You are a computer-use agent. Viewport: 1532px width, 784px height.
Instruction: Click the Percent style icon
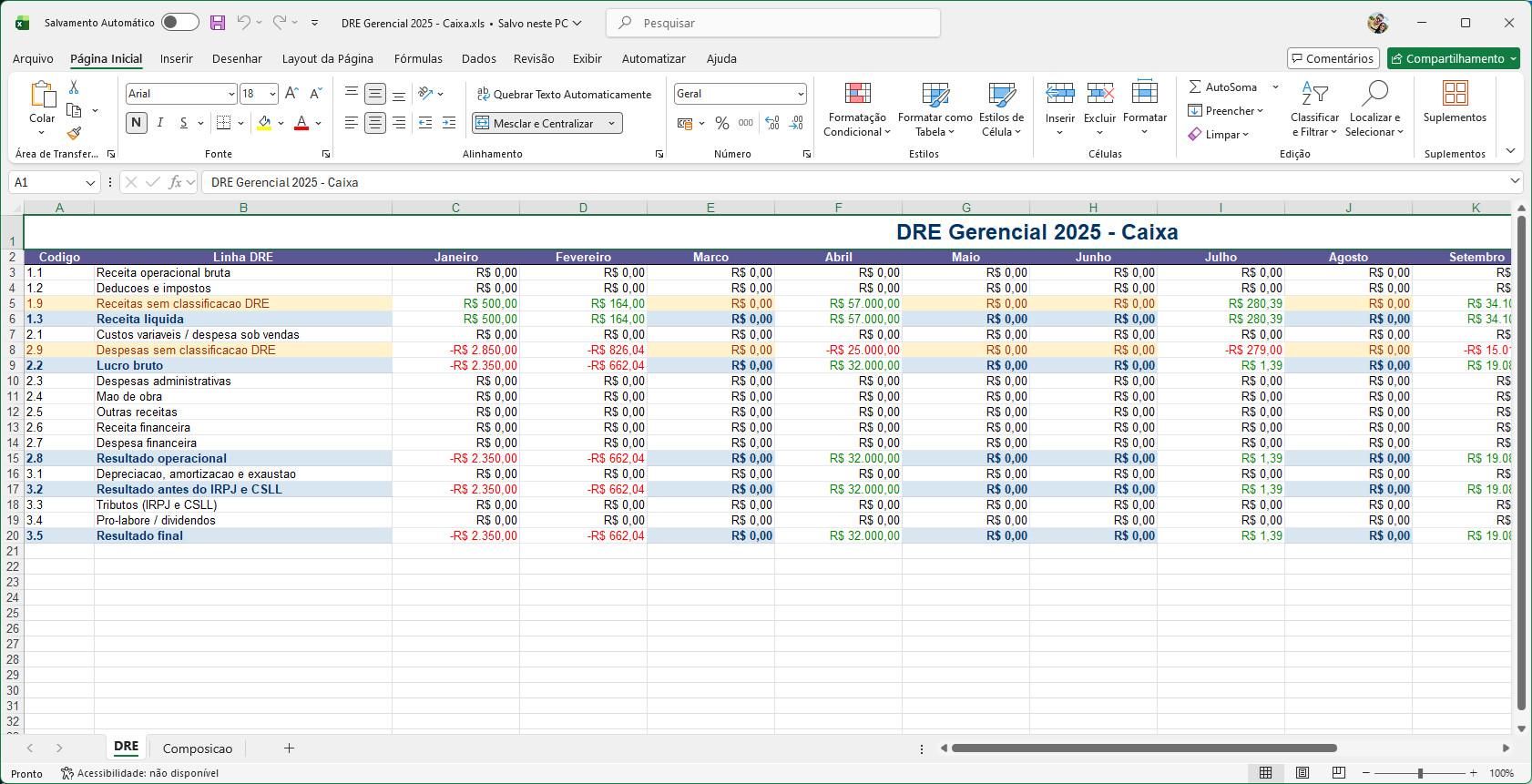[722, 123]
